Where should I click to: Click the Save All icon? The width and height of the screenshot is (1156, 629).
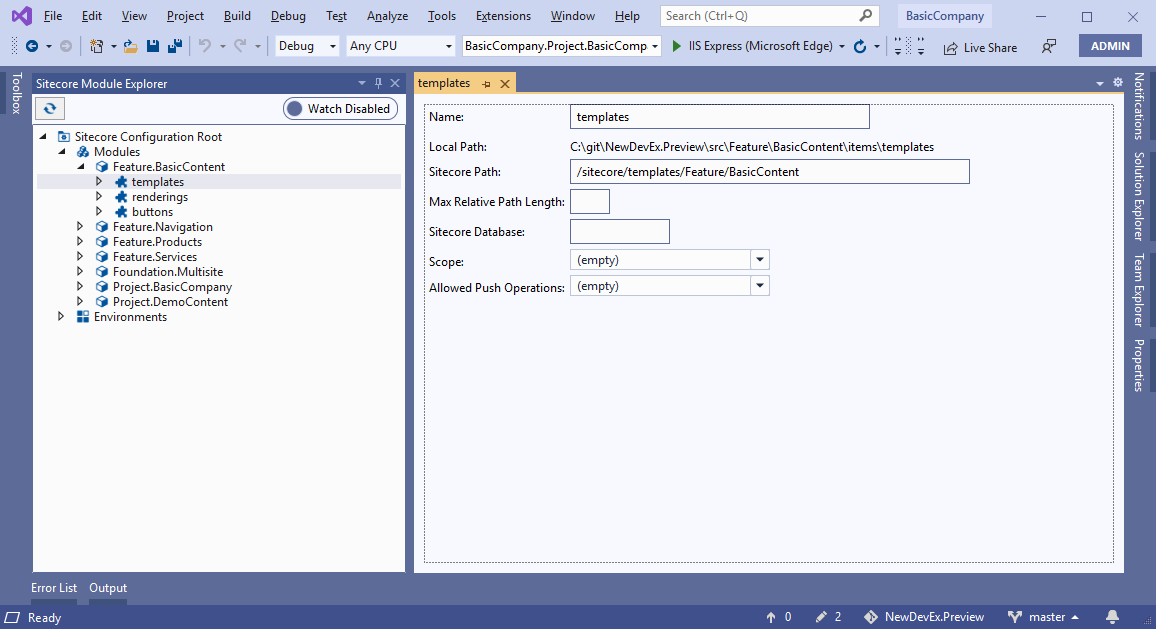[x=175, y=46]
